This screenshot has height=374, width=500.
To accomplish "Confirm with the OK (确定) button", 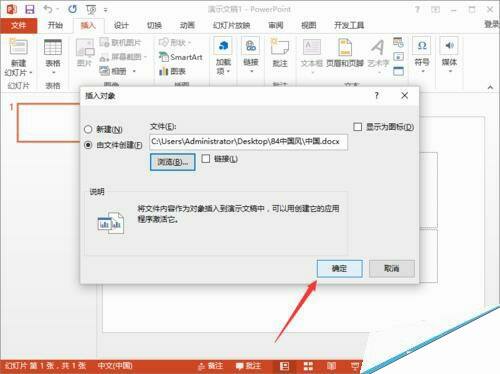I will (339, 268).
